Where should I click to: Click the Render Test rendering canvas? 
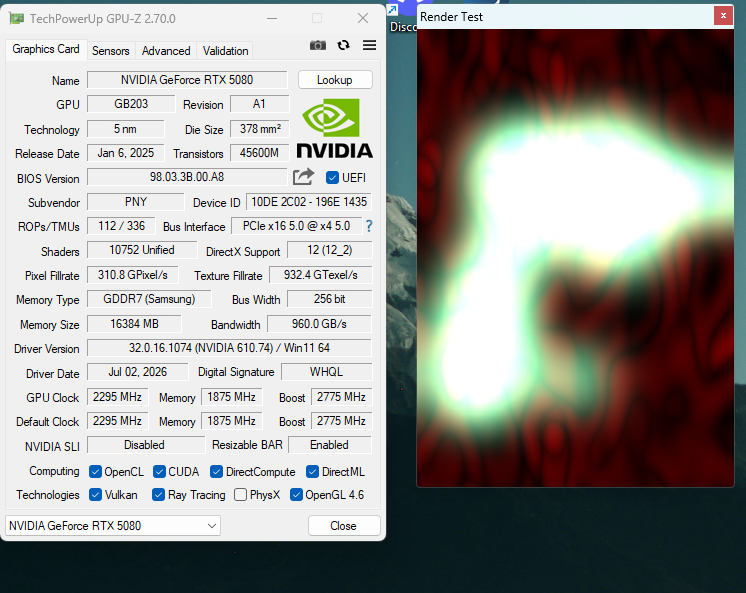pos(575,258)
